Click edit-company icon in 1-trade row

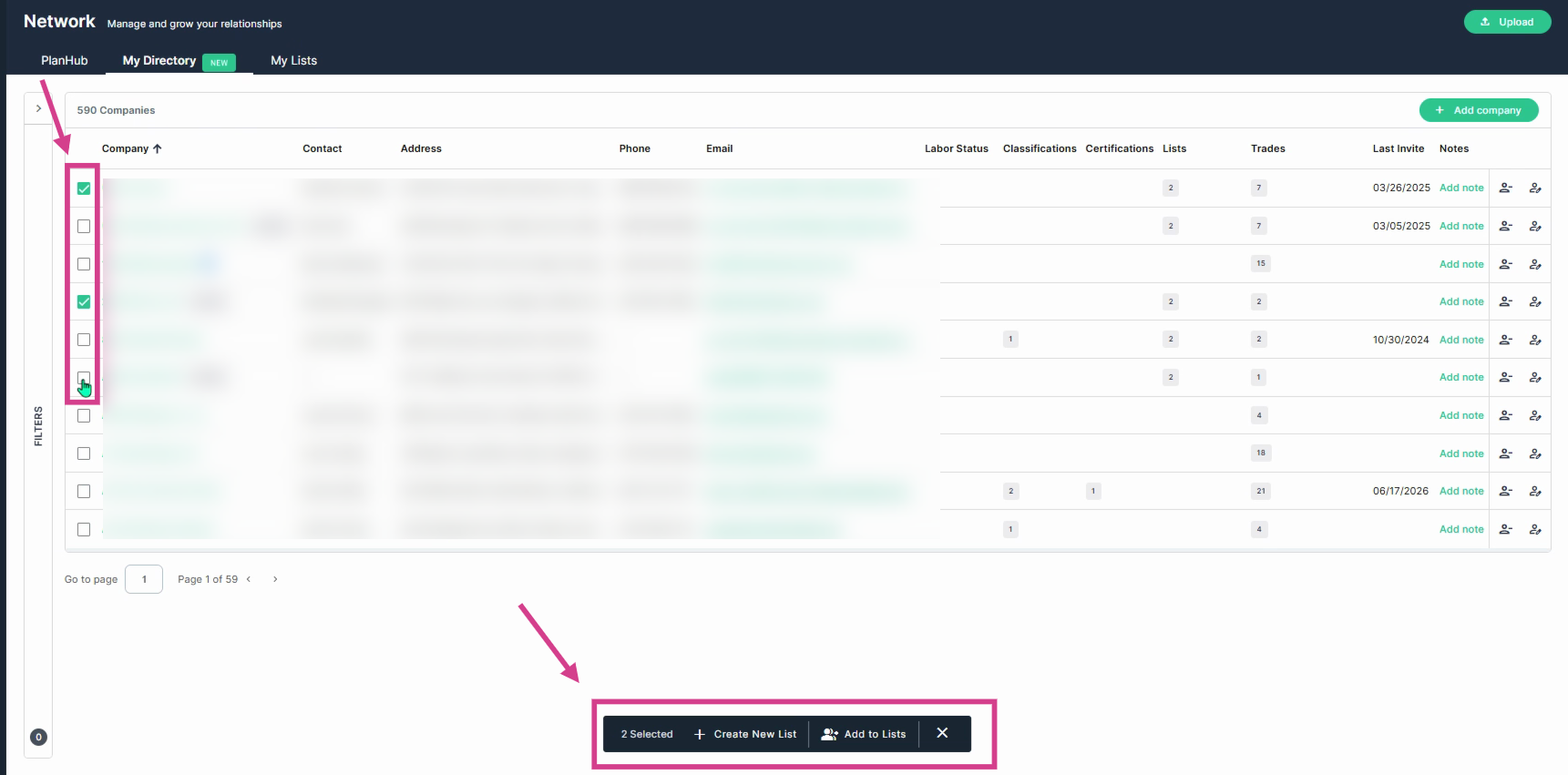click(x=1535, y=377)
